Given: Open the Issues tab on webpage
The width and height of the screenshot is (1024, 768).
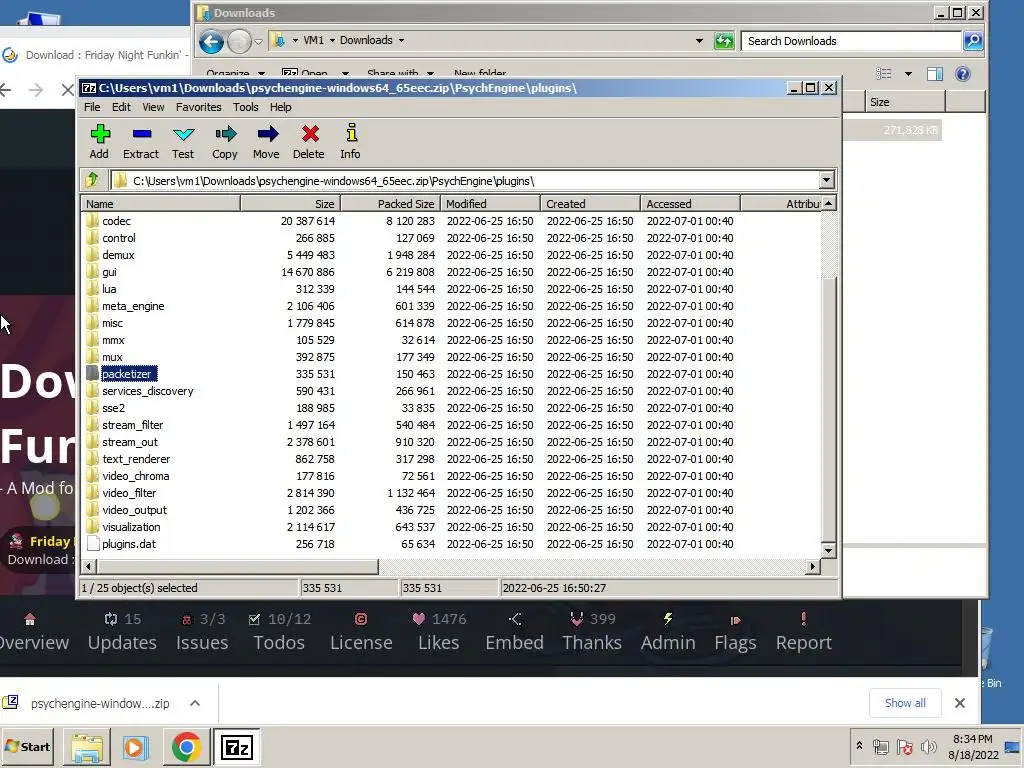Looking at the screenshot, I should pyautogui.click(x=202, y=632).
